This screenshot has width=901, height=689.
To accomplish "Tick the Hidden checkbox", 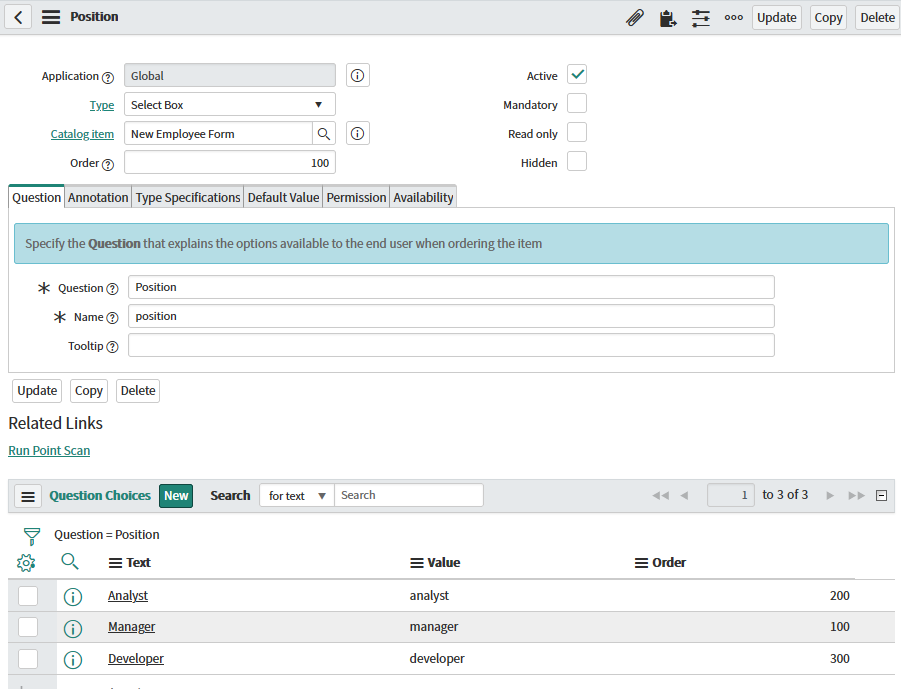I will [577, 161].
